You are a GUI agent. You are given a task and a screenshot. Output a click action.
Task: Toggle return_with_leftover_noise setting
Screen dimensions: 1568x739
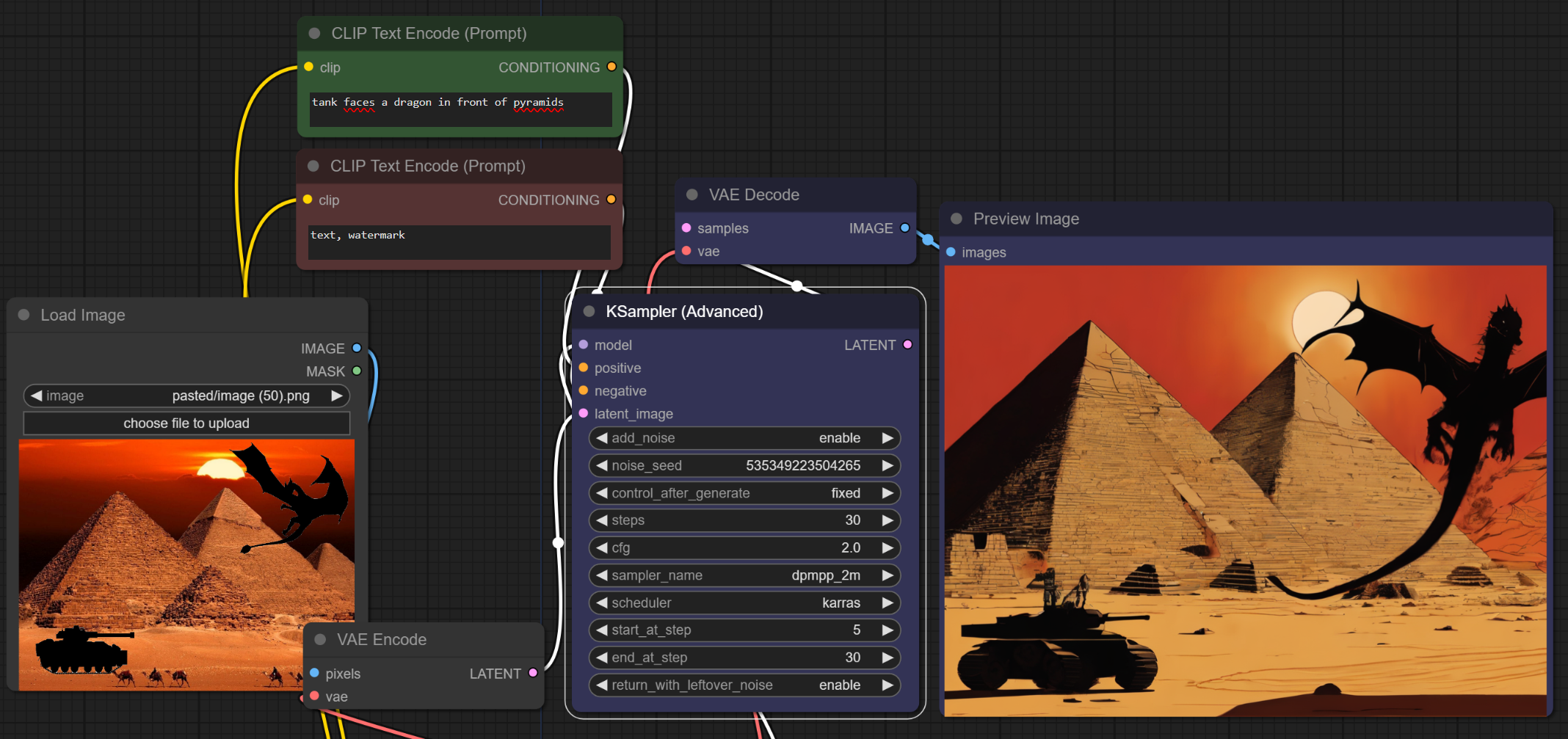[x=744, y=685]
